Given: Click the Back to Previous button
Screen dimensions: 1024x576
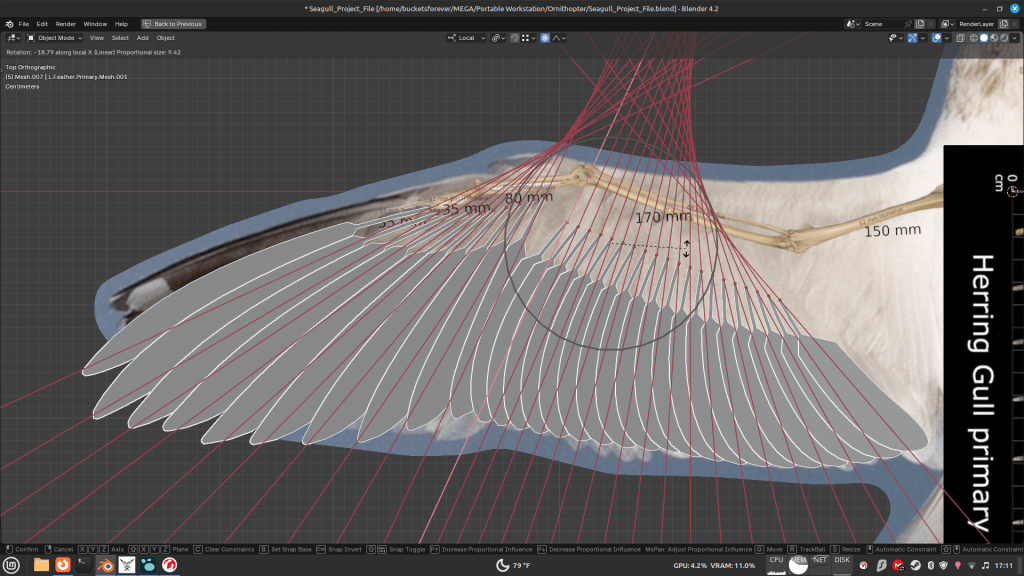Looking at the screenshot, I should pos(173,23).
